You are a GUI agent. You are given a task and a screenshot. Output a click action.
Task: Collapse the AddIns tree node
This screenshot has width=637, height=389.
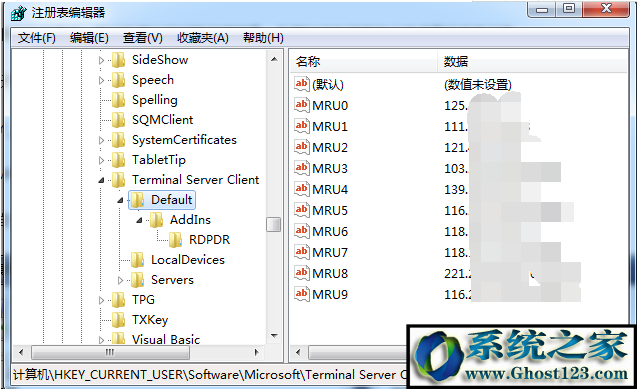coord(139,220)
